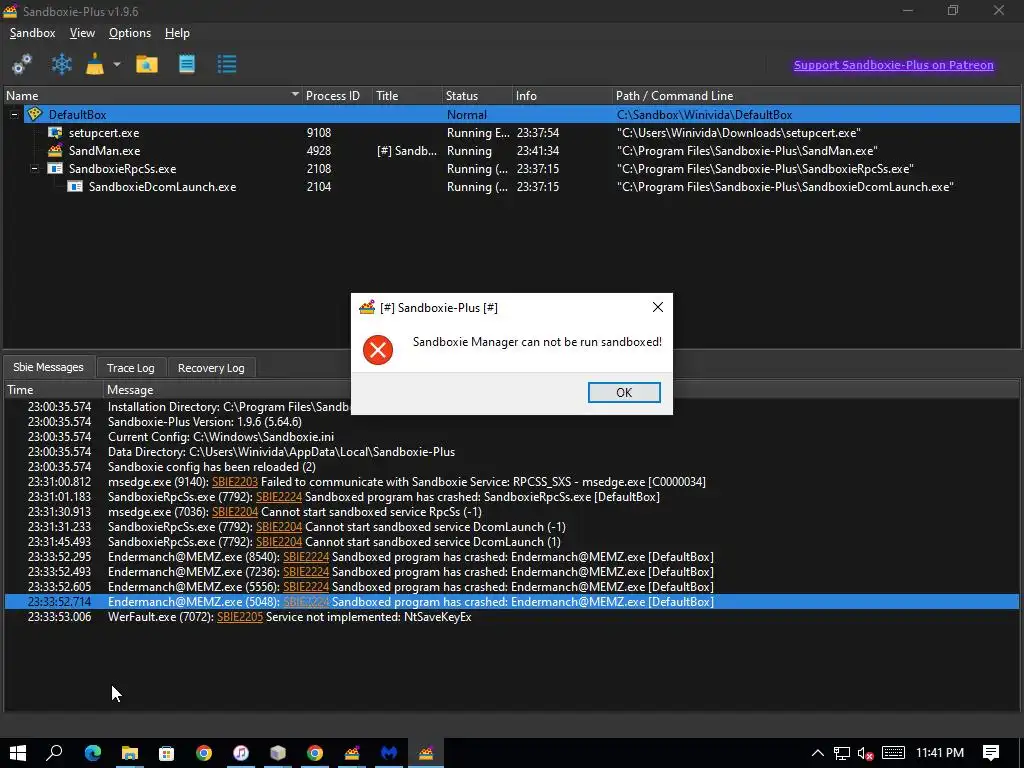Open Microsoft Store from taskbar
1024x768 pixels.
point(167,753)
